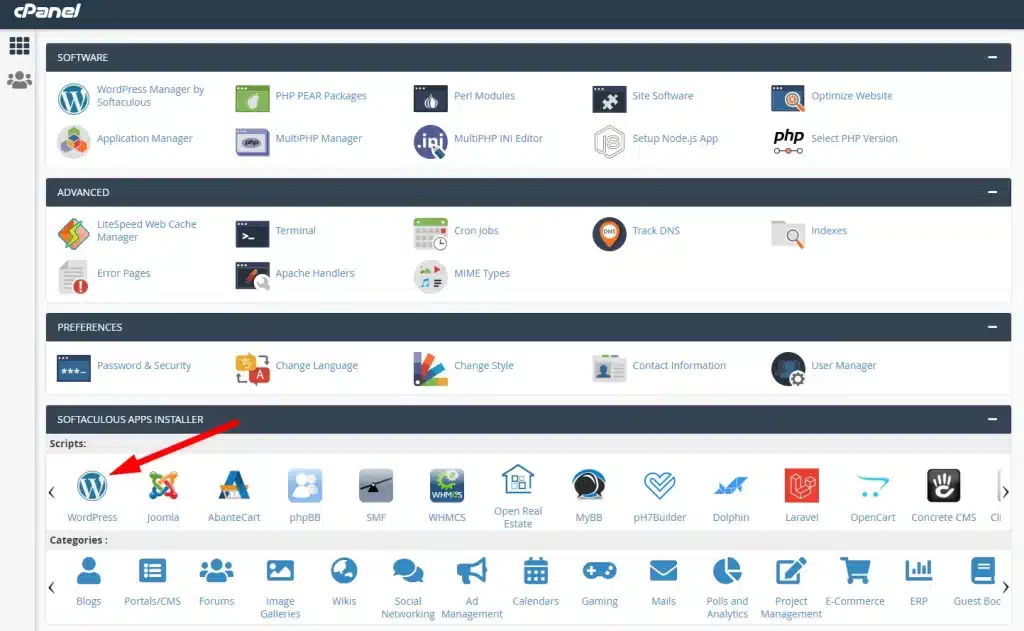Collapse the Advanced section
This screenshot has width=1024, height=631.
pyautogui.click(x=992, y=192)
